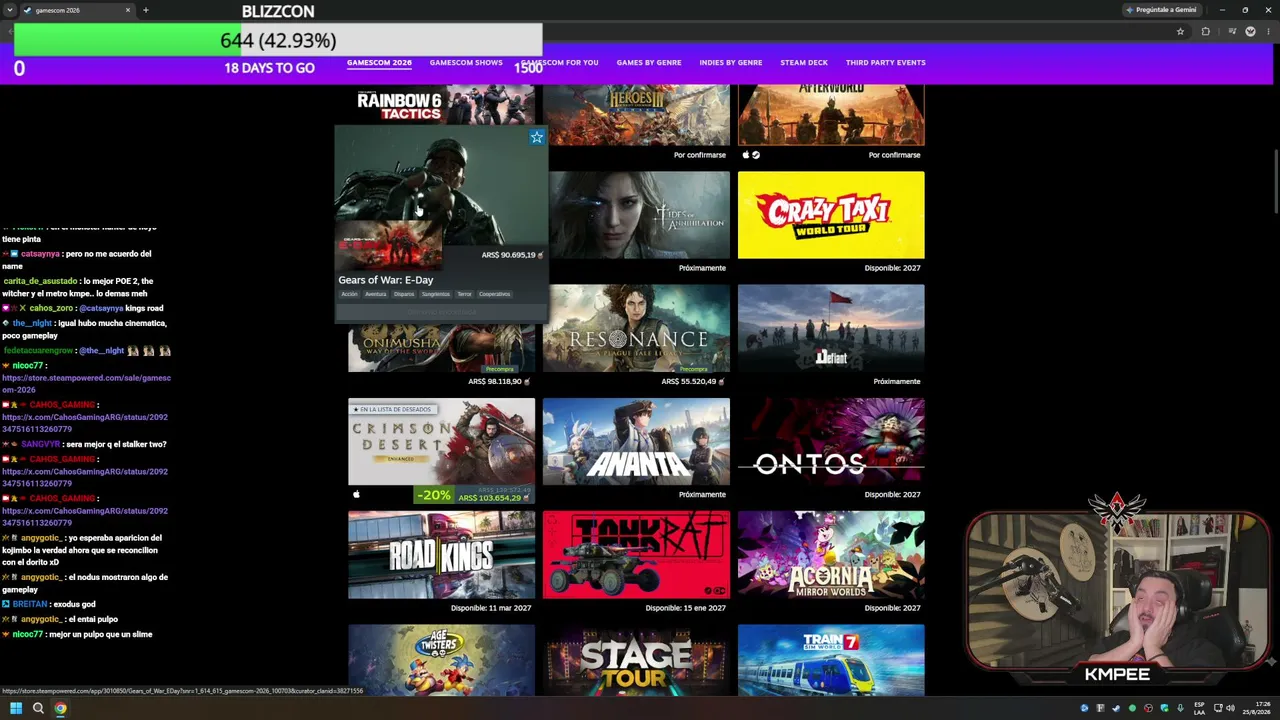1280x720 pixels.
Task: Click the Gears of War: E-Day title
Action: pyautogui.click(x=386, y=280)
